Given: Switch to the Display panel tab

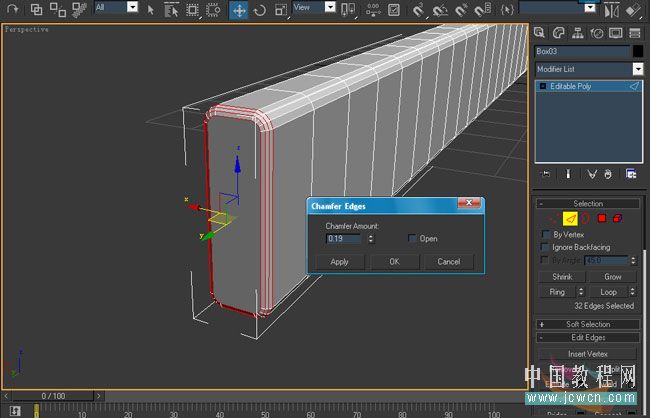Looking at the screenshot, I should pos(616,33).
